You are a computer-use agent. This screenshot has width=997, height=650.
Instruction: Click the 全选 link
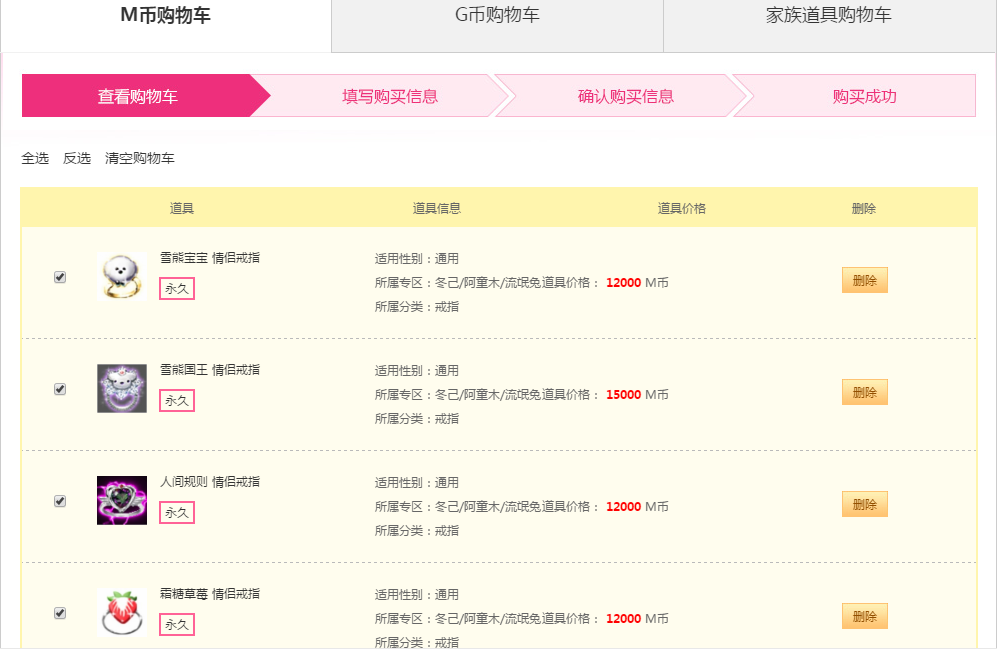[x=35, y=158]
